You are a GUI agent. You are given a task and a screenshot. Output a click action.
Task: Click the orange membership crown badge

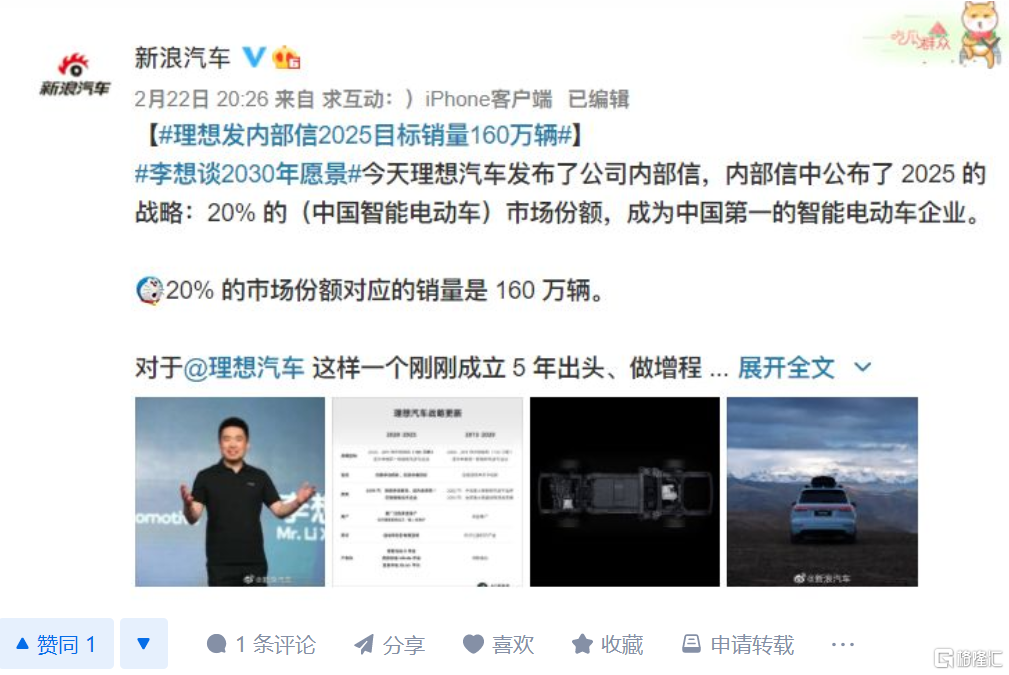point(286,58)
